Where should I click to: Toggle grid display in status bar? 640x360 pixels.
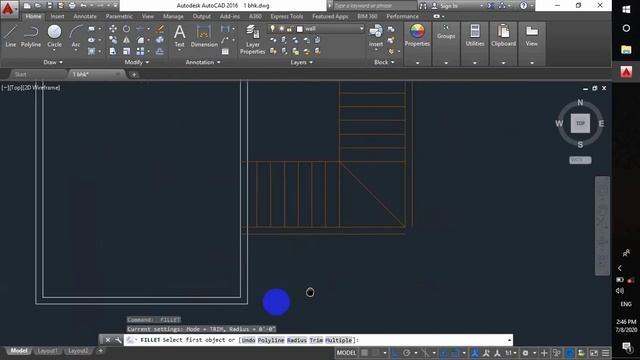[364, 353]
